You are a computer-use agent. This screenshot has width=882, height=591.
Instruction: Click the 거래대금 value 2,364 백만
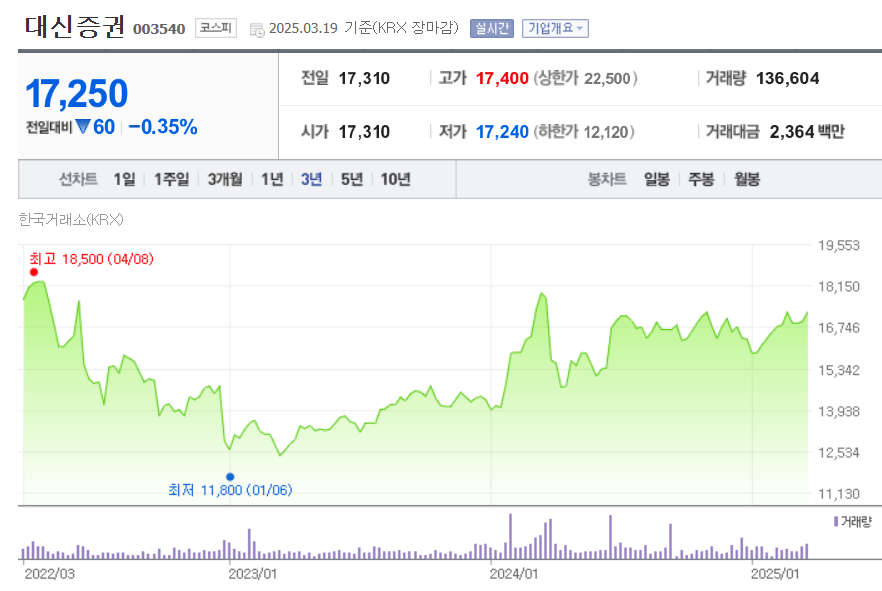click(x=807, y=132)
